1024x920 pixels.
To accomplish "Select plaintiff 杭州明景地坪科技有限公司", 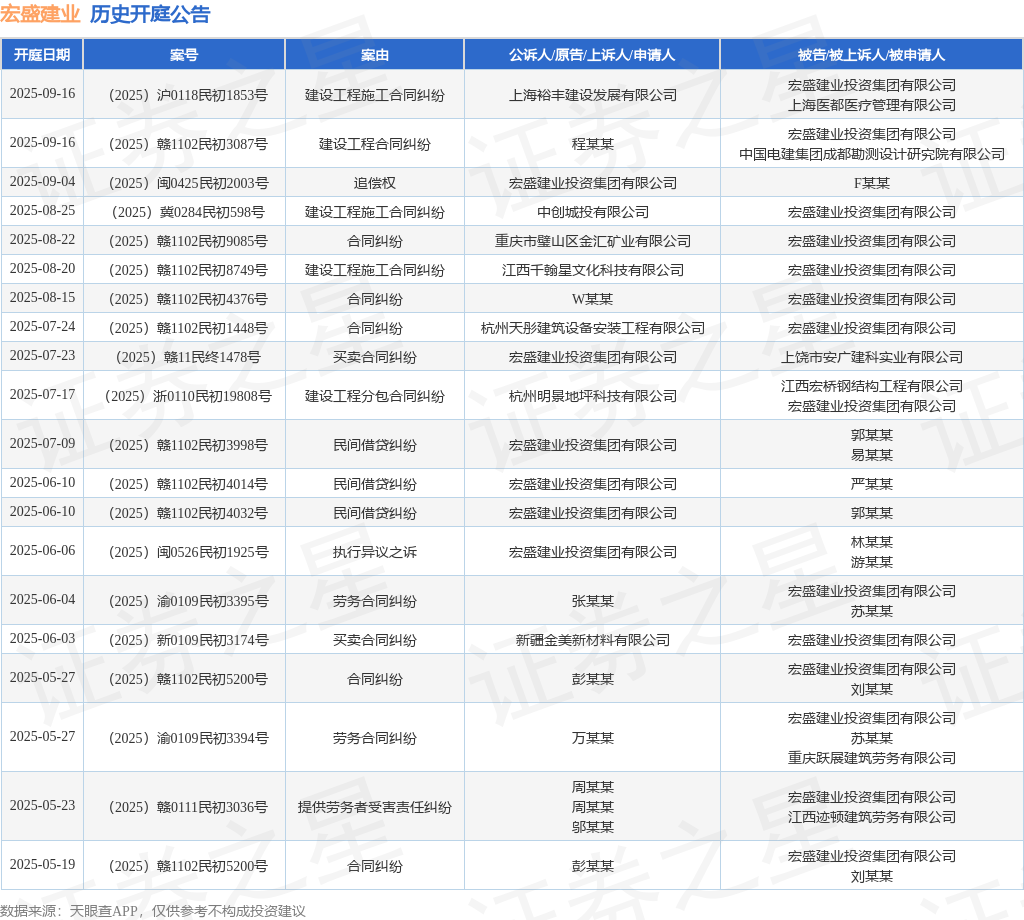I will click(592, 396).
